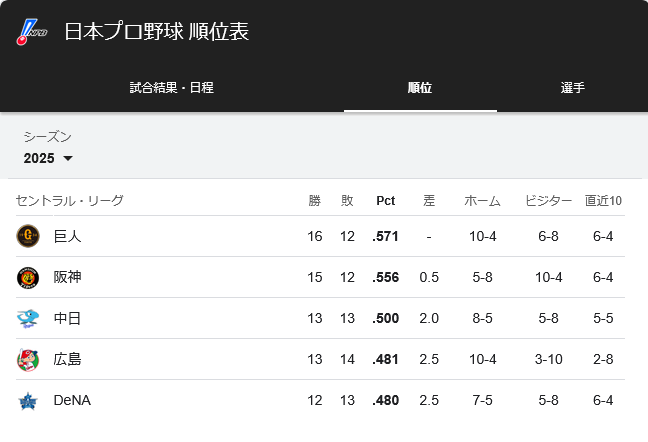The height and width of the screenshot is (442, 648).
Task: Click the 日本プロ野球 順位表 title
Action: pos(157,31)
